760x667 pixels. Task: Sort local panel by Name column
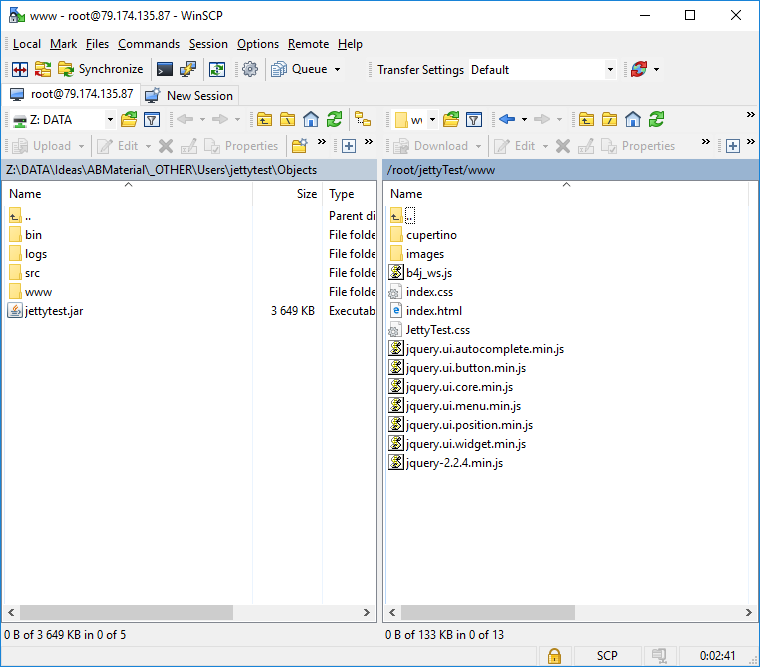[x=128, y=194]
